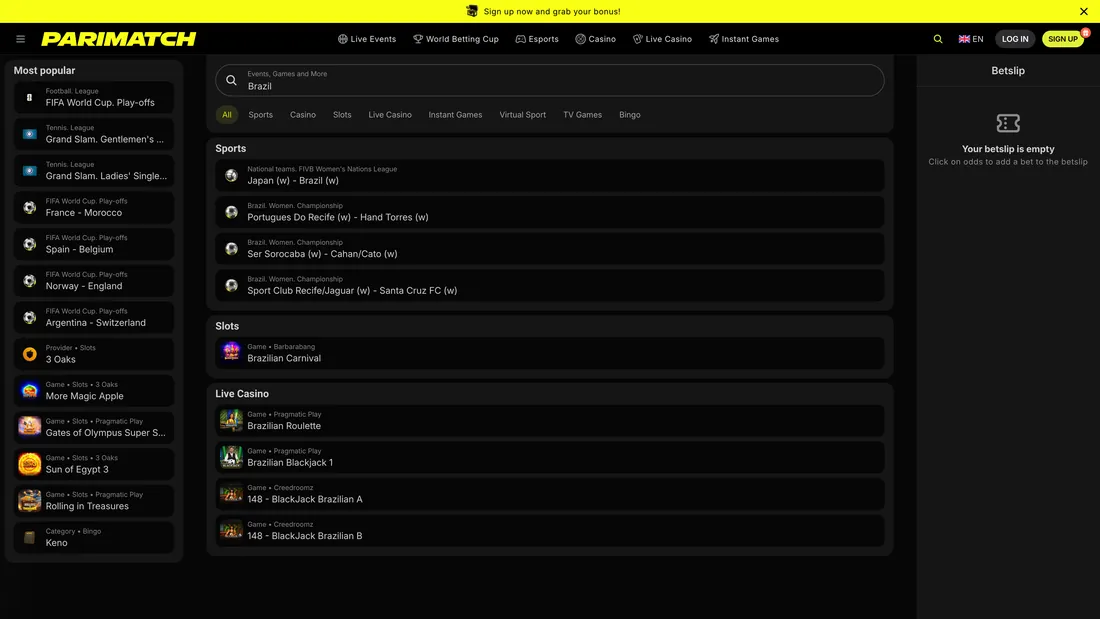This screenshot has width=1100, height=619.
Task: Open Argentina - Switzerland match
Action: (x=94, y=317)
